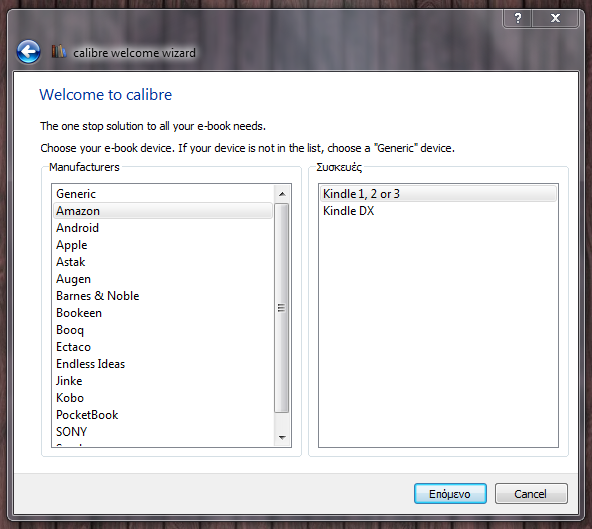Click the Manufacturers list scrollbar thumb

[x=282, y=308]
